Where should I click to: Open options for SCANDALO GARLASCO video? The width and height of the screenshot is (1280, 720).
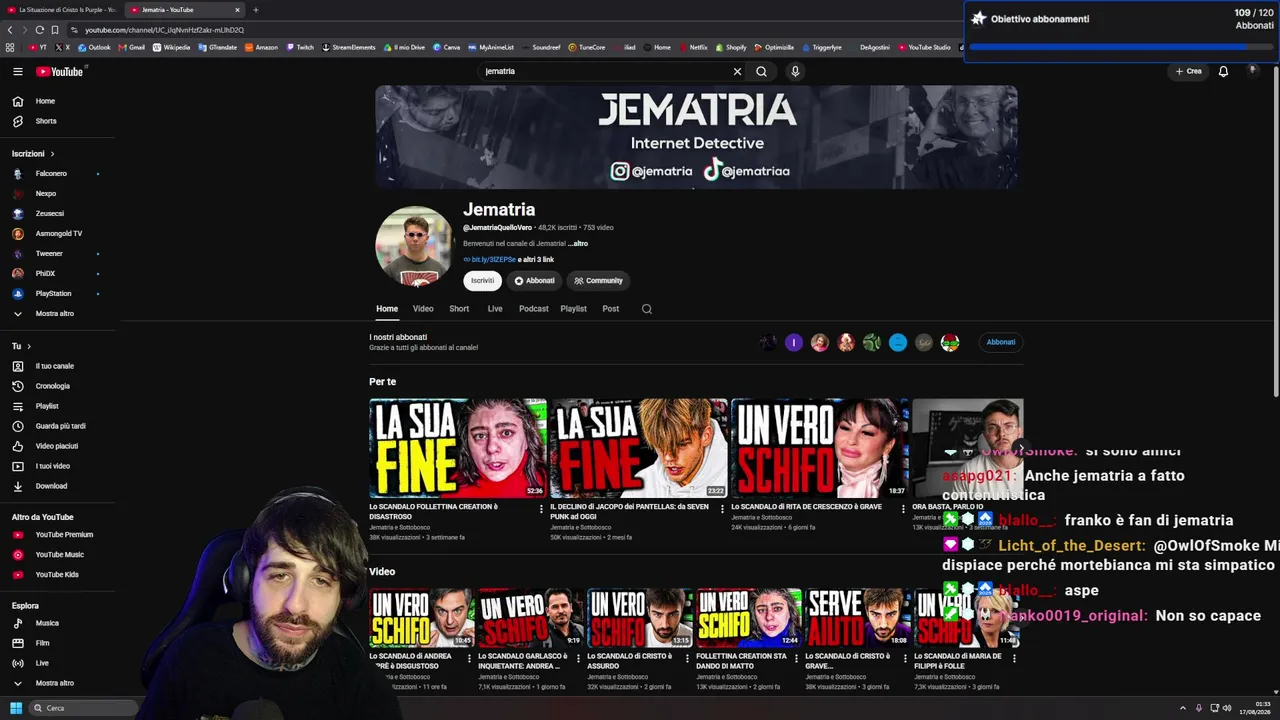click(x=579, y=659)
